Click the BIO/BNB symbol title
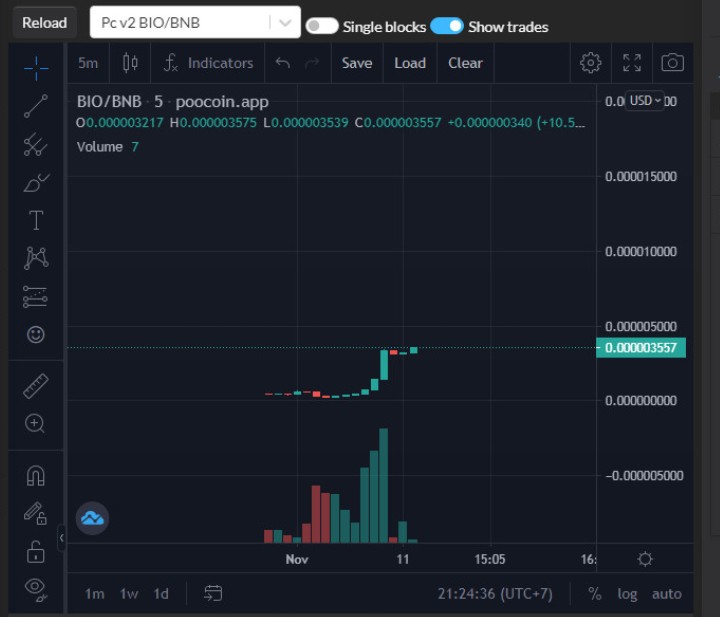The image size is (720, 617). (x=109, y=101)
